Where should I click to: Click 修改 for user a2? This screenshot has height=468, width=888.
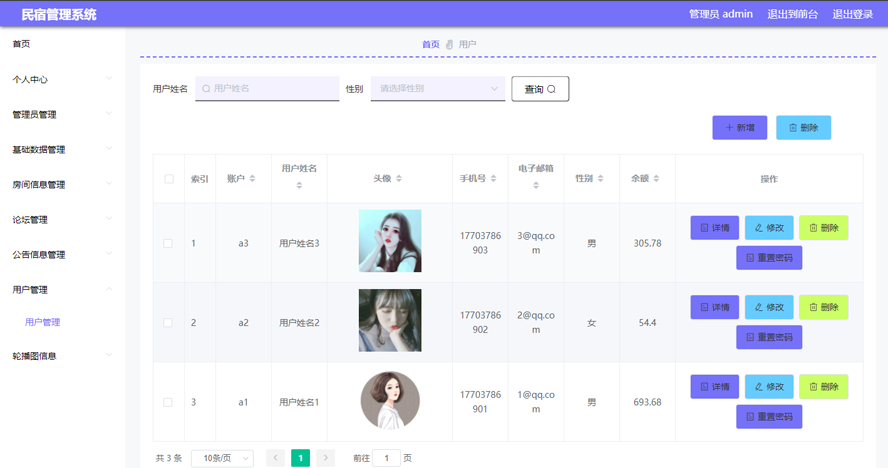(769, 307)
